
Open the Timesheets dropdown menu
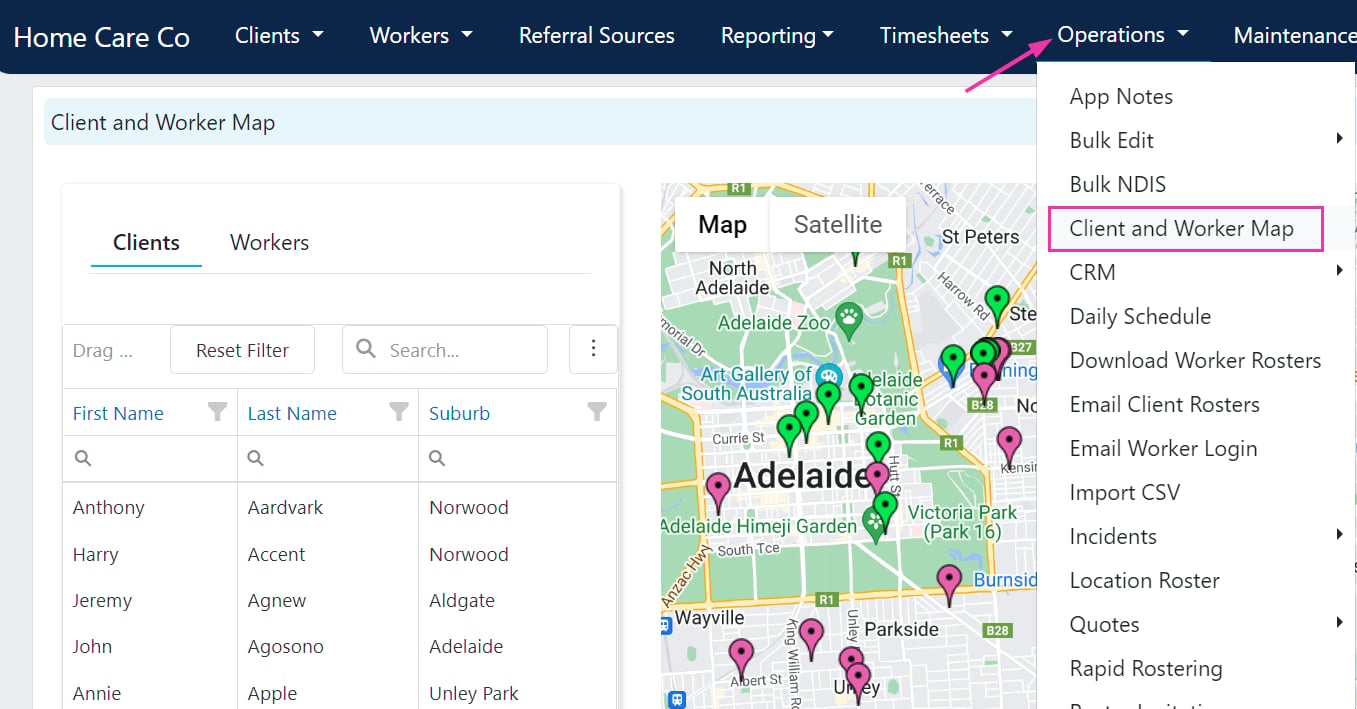coord(946,35)
